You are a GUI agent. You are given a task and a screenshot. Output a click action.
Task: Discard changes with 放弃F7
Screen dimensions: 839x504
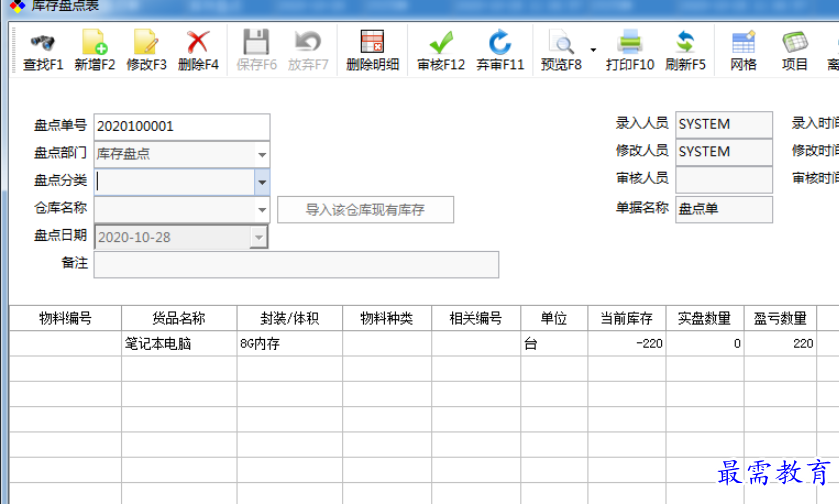[308, 51]
